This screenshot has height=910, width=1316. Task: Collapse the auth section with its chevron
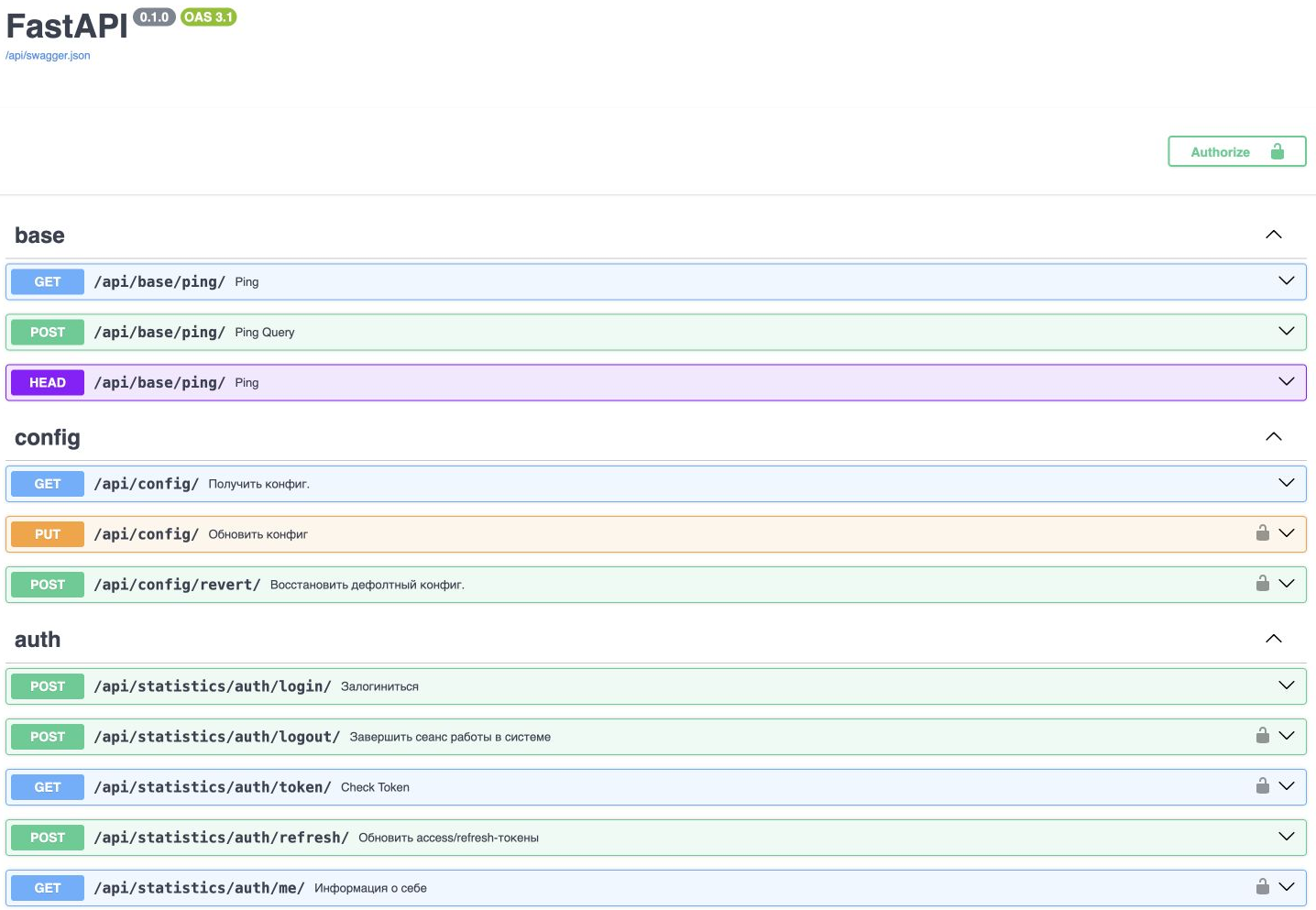coord(1274,639)
